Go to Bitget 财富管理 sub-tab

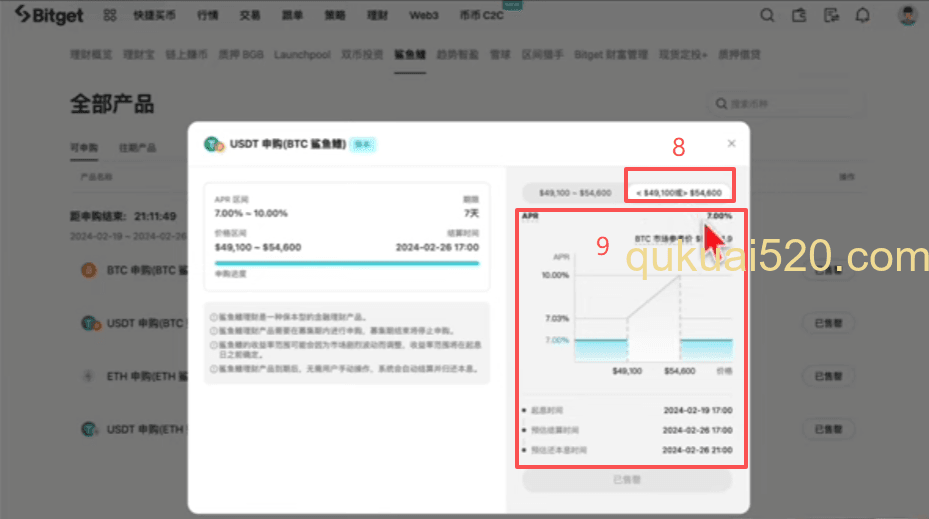(611, 55)
